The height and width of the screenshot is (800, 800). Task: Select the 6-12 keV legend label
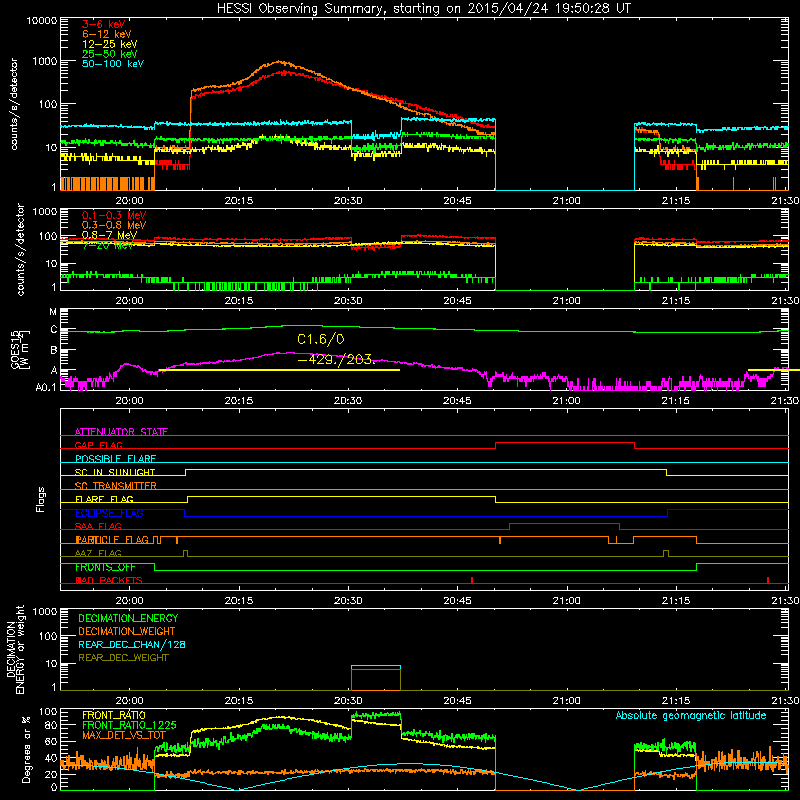pos(107,34)
